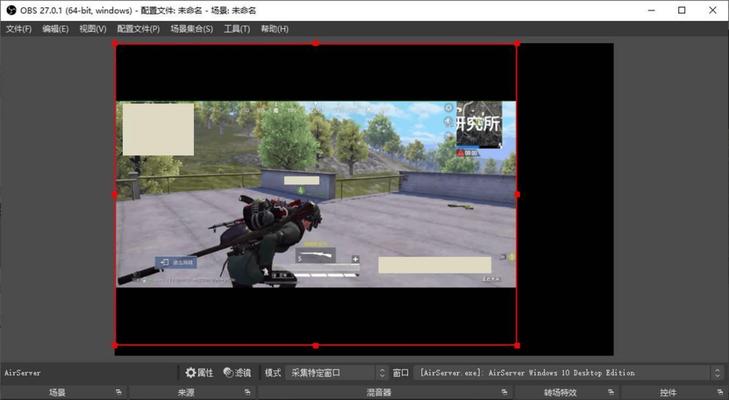Pop out the 场景 dock panel
729x400 pixels.
(119, 392)
